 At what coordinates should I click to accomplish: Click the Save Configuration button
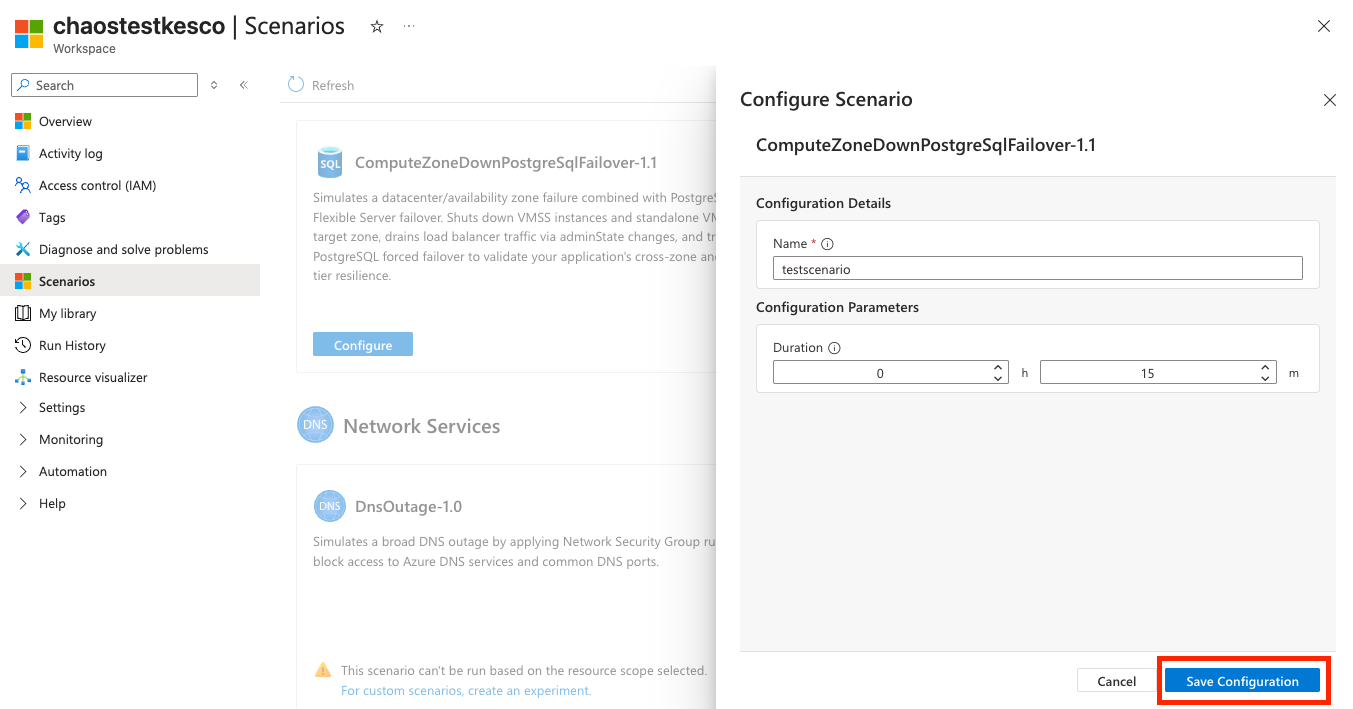1242,681
